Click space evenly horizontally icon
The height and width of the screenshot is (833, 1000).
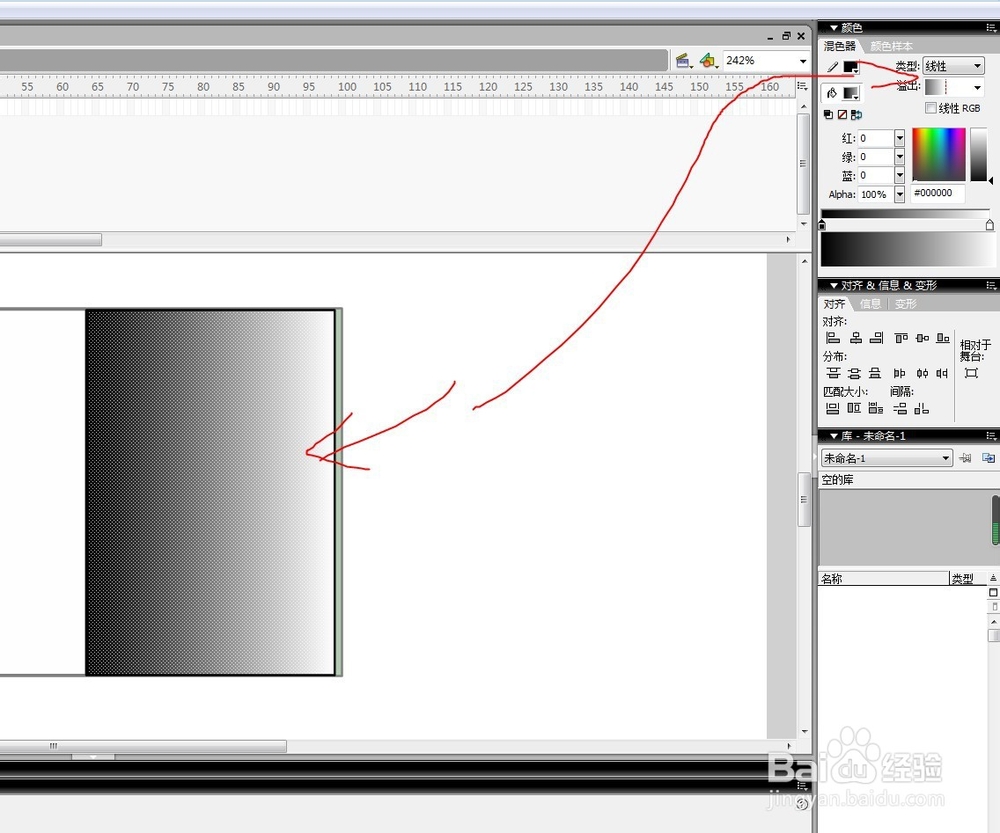coord(922,408)
